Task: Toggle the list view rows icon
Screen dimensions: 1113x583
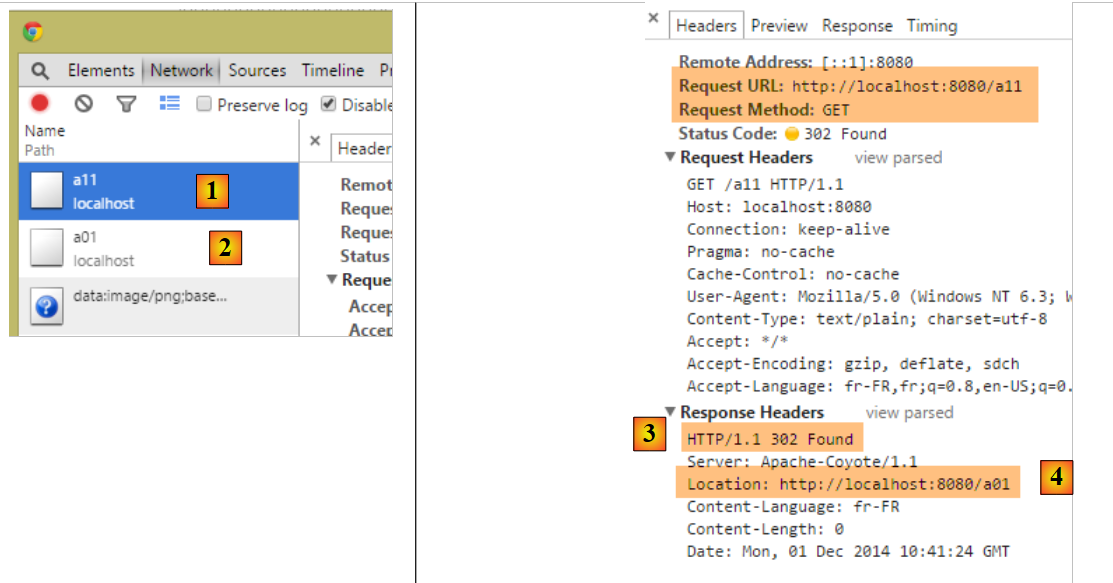Action: (169, 103)
